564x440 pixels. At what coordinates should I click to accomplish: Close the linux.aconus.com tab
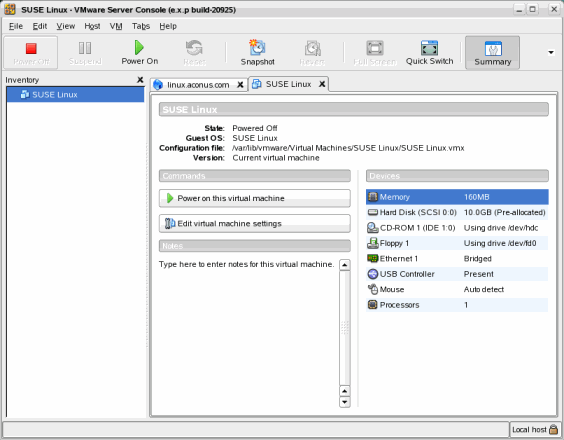click(x=240, y=85)
